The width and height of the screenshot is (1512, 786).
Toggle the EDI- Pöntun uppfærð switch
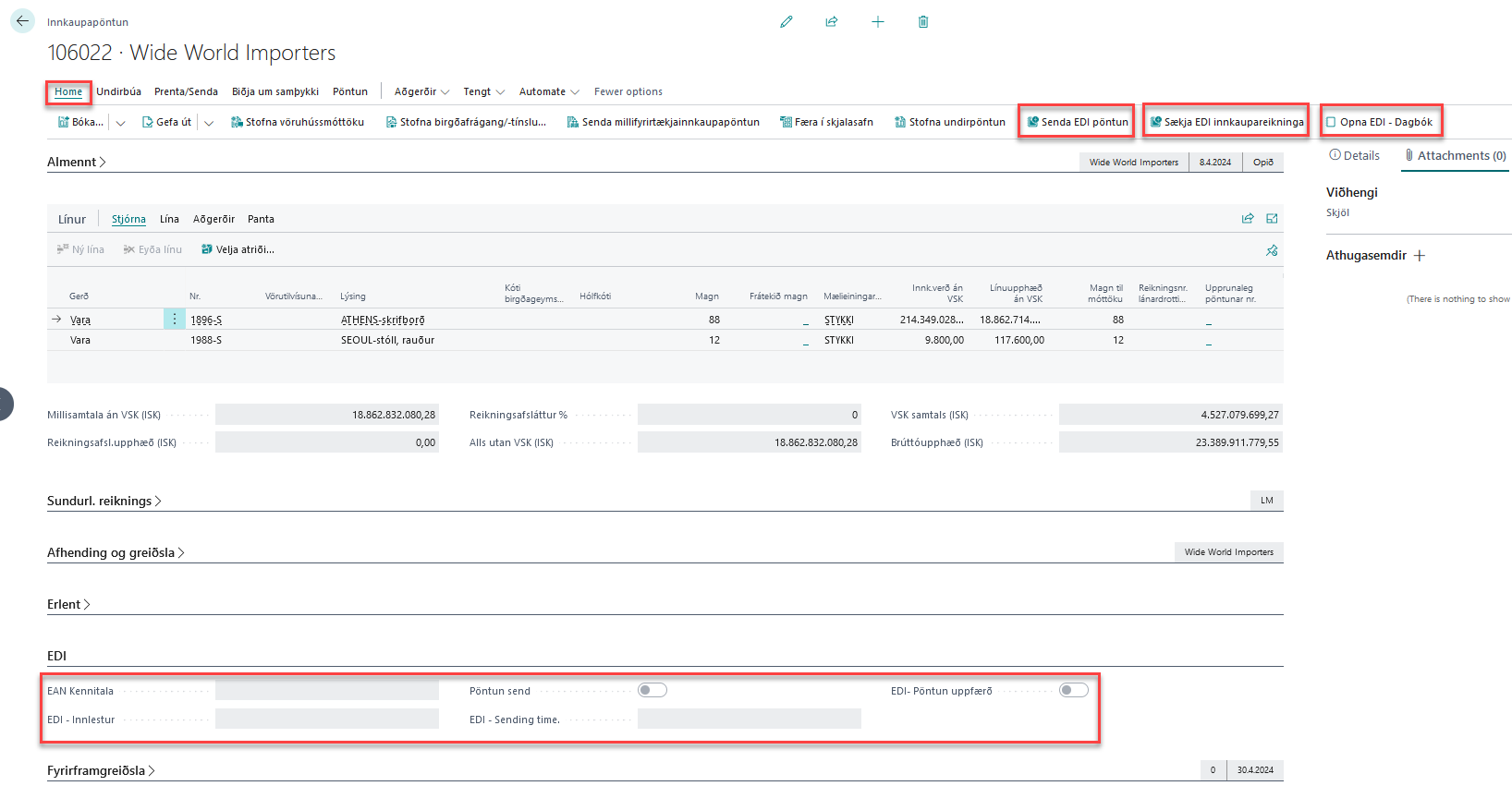(1074, 690)
